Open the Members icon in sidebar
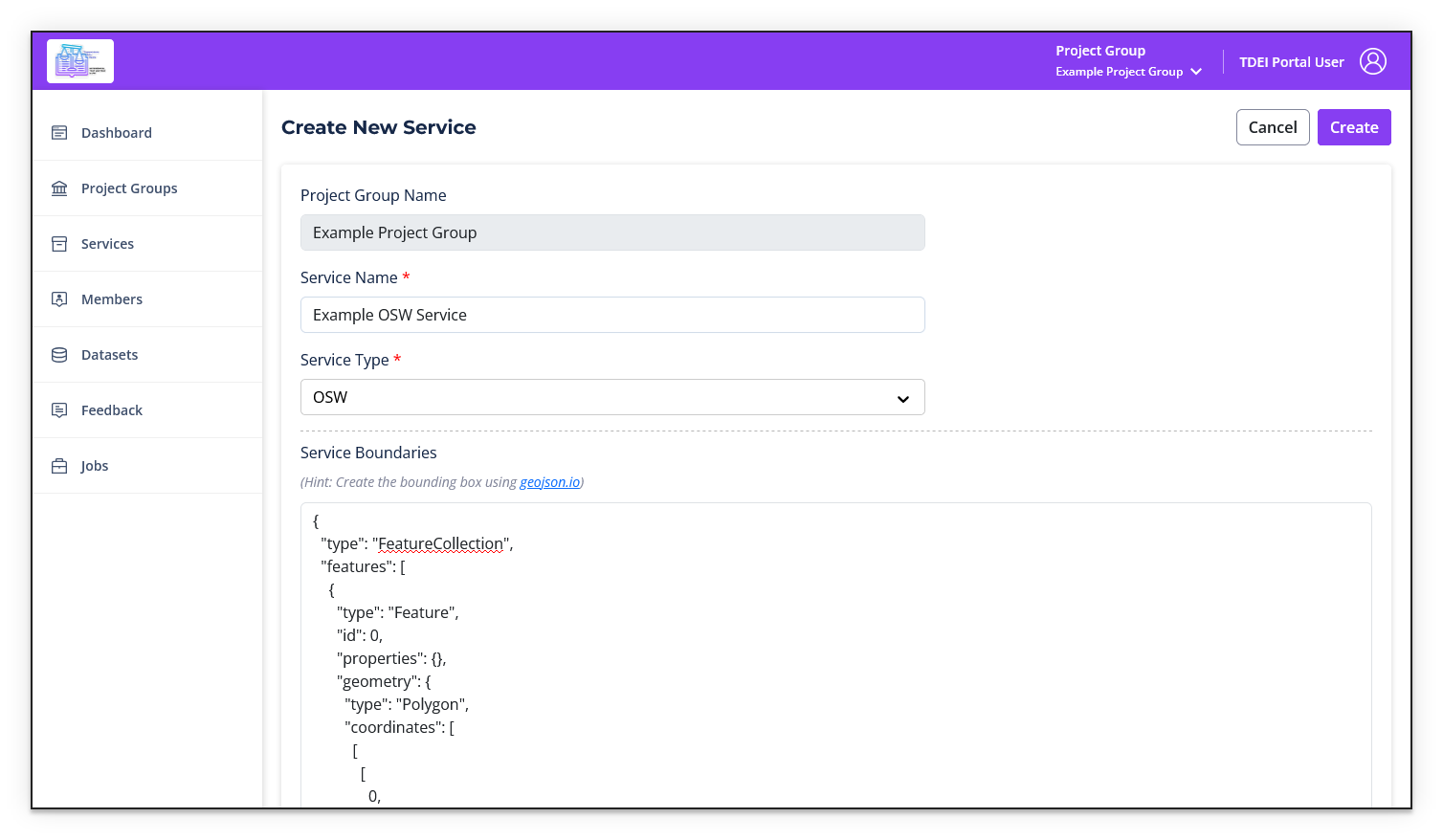Viewport: 1443px width, 840px height. [x=58, y=298]
